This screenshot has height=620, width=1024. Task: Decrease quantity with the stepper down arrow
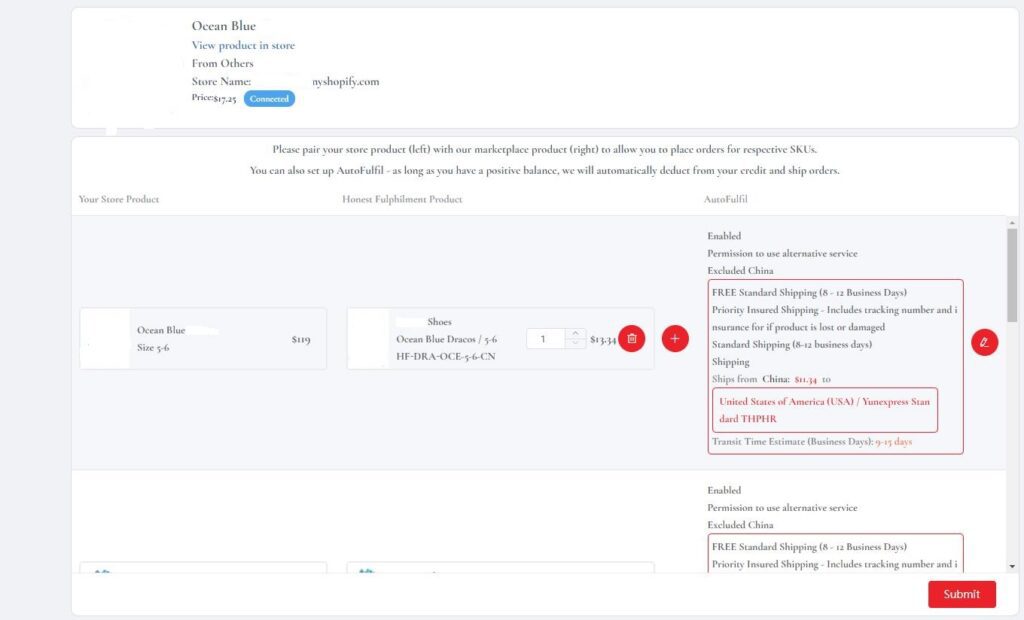(x=574, y=344)
